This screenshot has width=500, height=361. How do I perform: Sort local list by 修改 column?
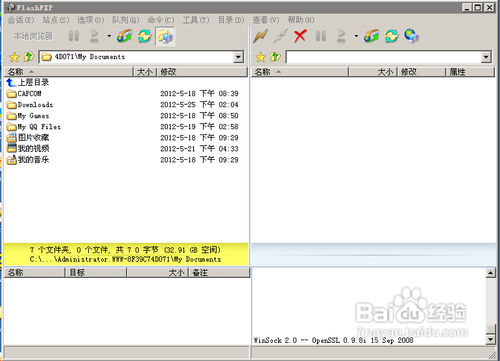click(202, 72)
